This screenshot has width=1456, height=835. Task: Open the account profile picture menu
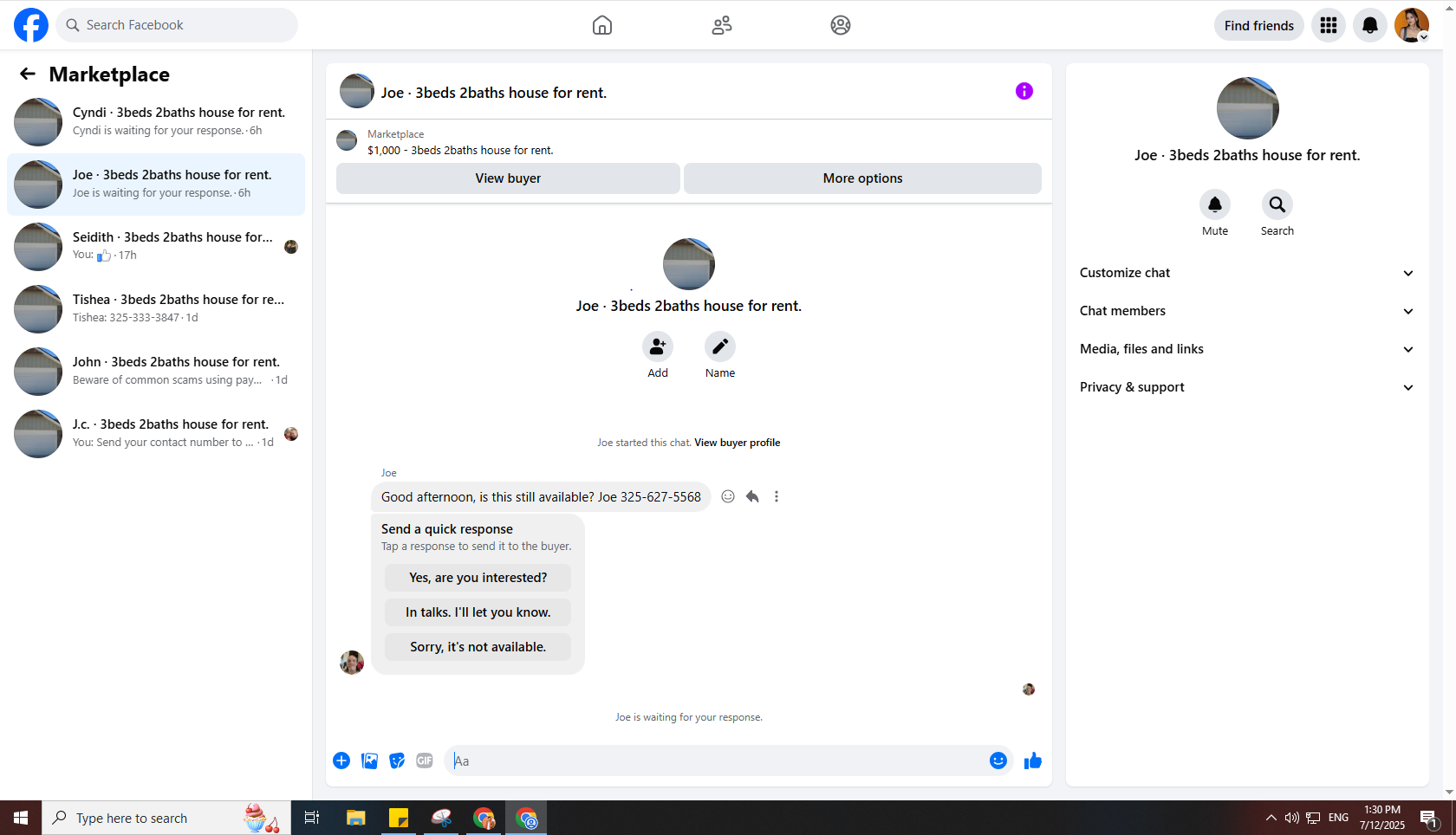(1412, 25)
